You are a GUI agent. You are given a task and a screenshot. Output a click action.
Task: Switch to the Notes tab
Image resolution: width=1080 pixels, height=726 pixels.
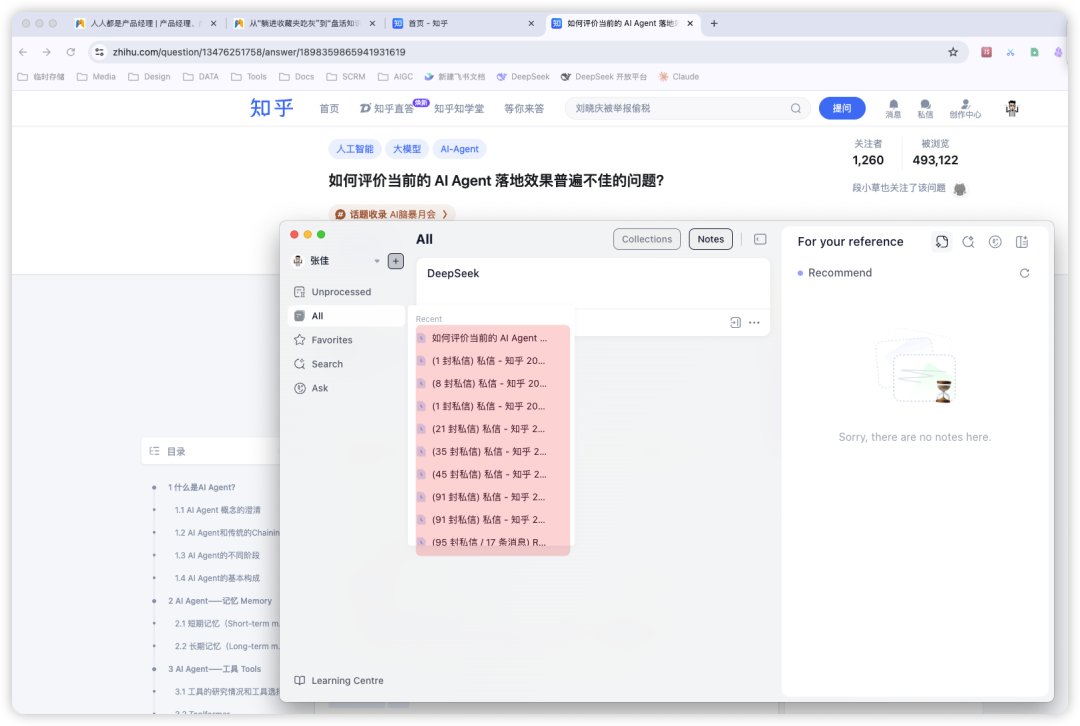point(710,239)
